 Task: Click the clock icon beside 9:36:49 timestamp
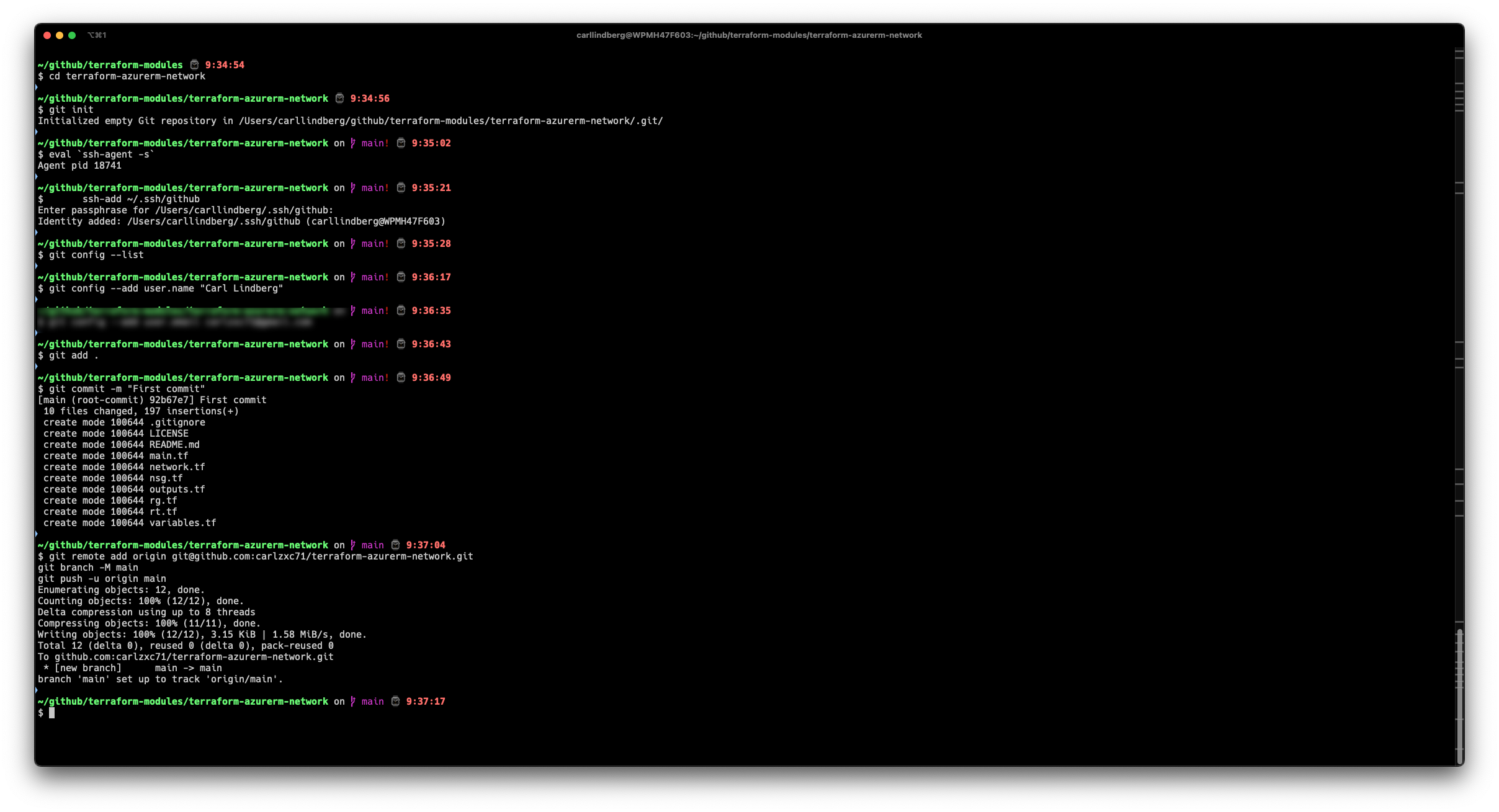pyautogui.click(x=401, y=377)
